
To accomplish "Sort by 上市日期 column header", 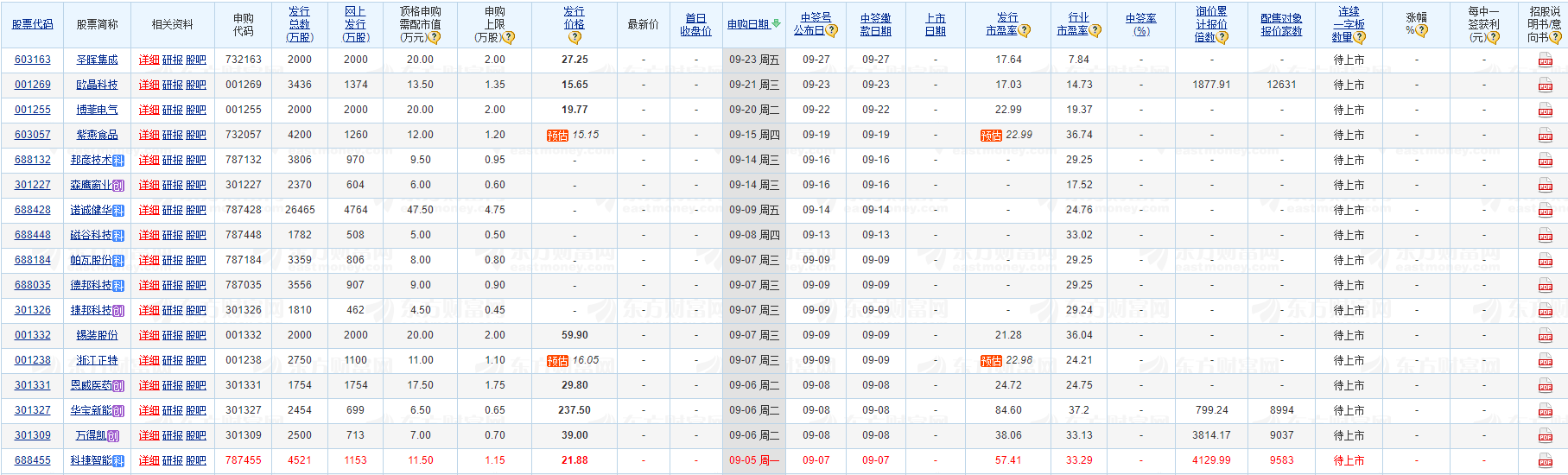I will [935, 24].
